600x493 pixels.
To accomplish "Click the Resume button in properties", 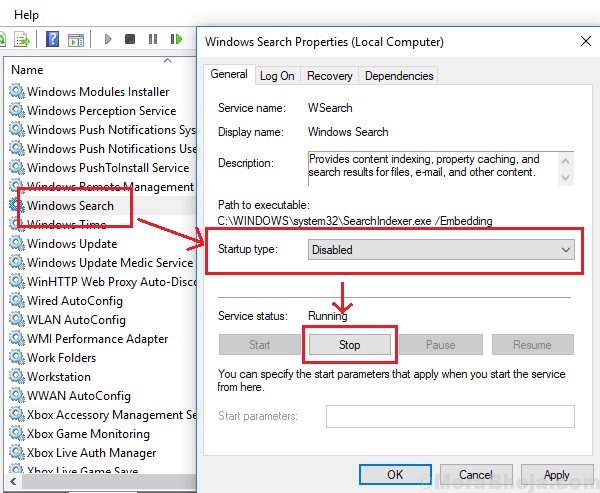I will (532, 344).
